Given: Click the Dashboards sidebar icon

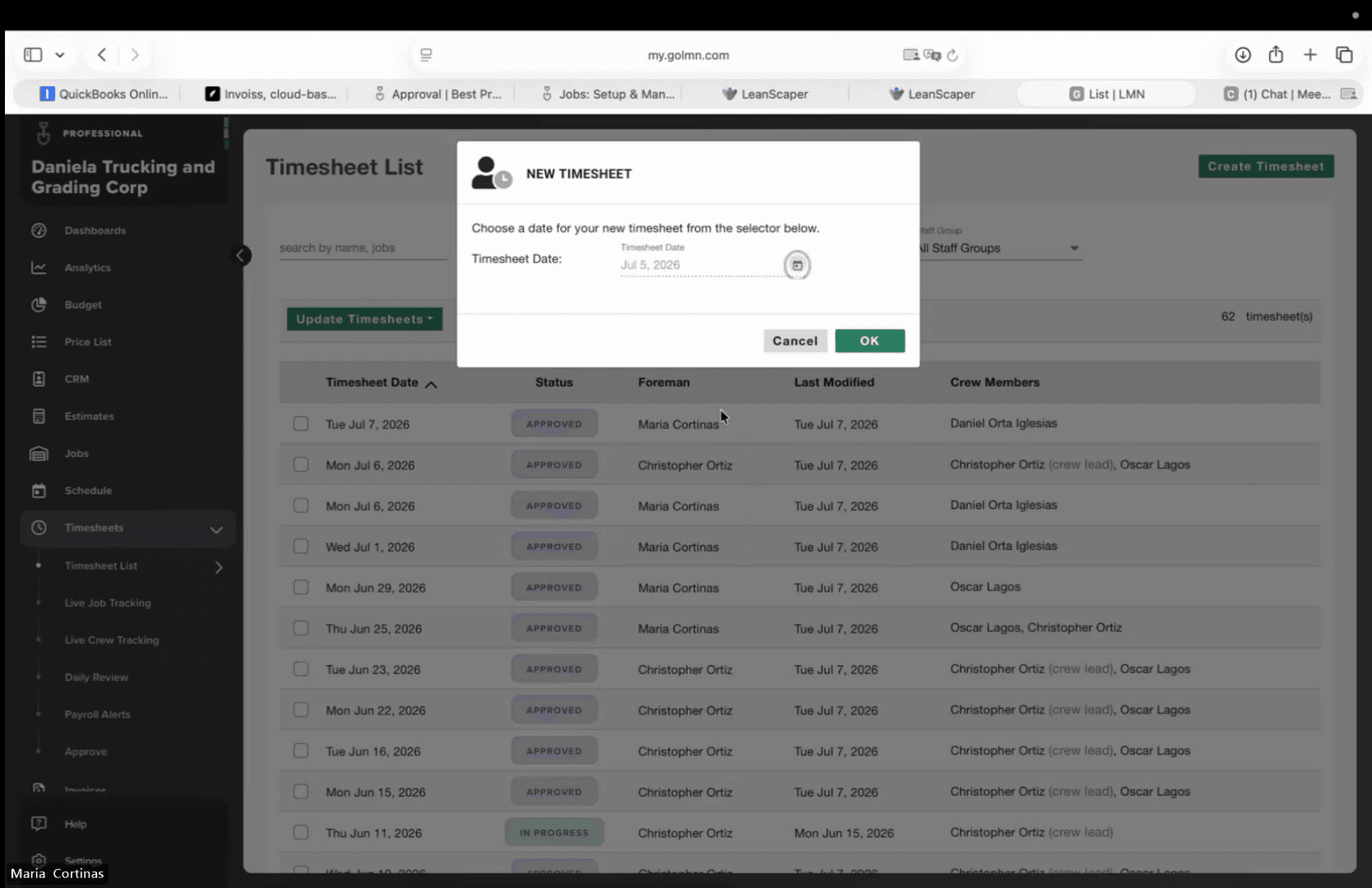Looking at the screenshot, I should [x=39, y=230].
